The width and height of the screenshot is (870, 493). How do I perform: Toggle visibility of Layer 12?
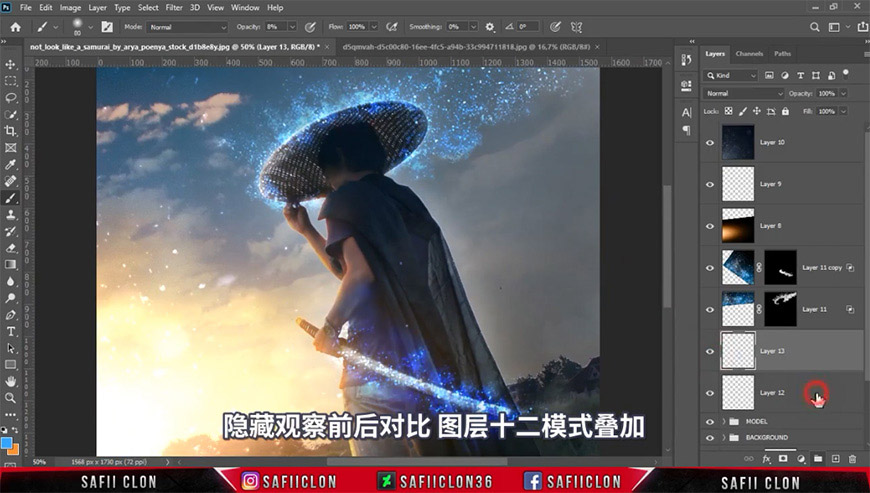click(x=710, y=393)
